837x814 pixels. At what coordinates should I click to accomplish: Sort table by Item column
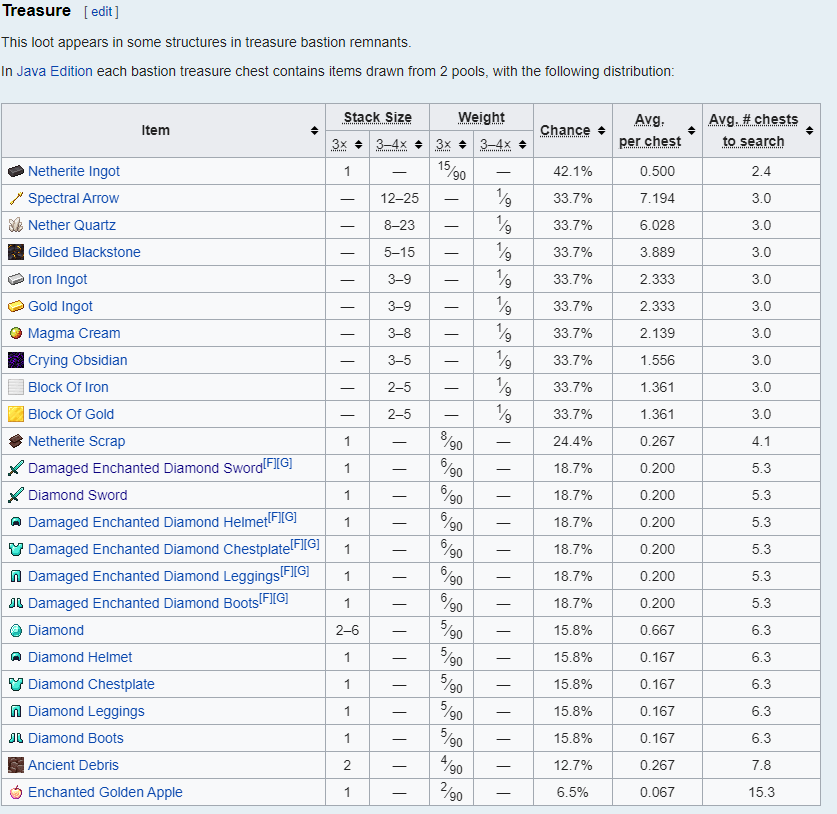coord(314,131)
